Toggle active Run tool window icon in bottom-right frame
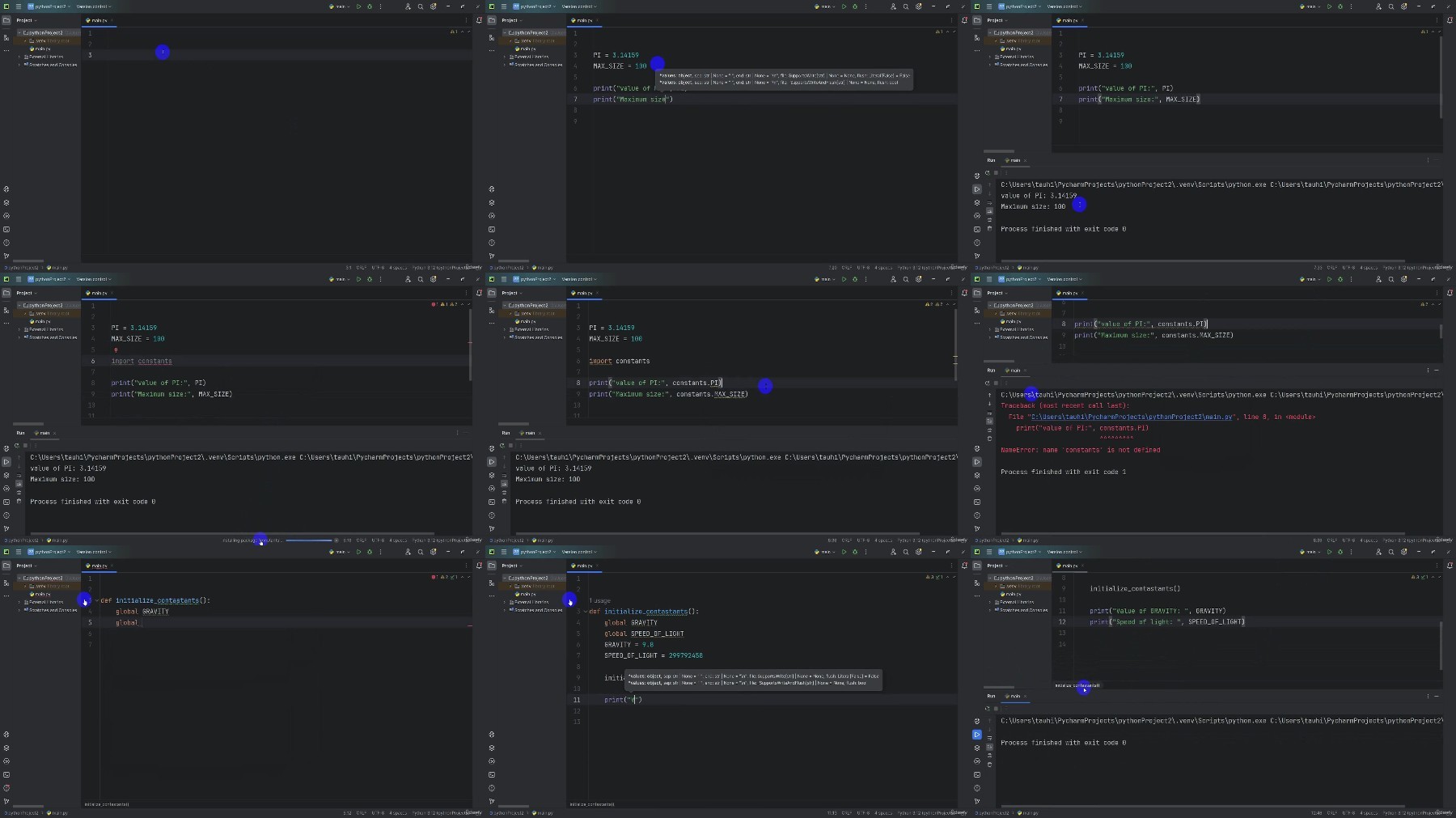Screen dimensions: 1456x818 977,735
